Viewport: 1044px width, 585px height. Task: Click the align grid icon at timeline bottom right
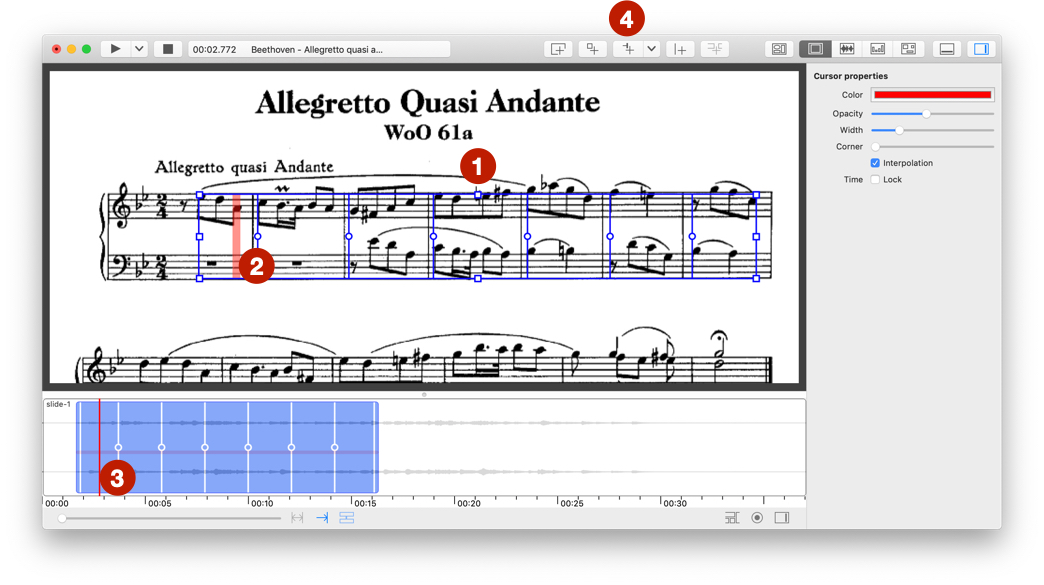click(x=732, y=518)
